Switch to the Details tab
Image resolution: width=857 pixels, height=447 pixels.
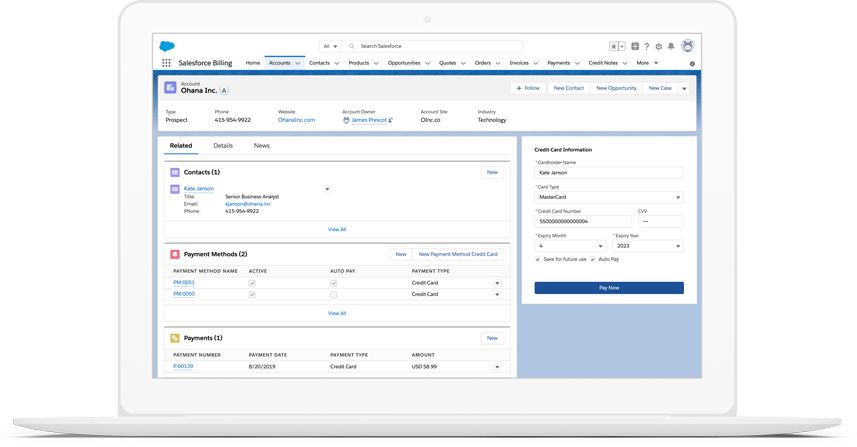(x=223, y=145)
